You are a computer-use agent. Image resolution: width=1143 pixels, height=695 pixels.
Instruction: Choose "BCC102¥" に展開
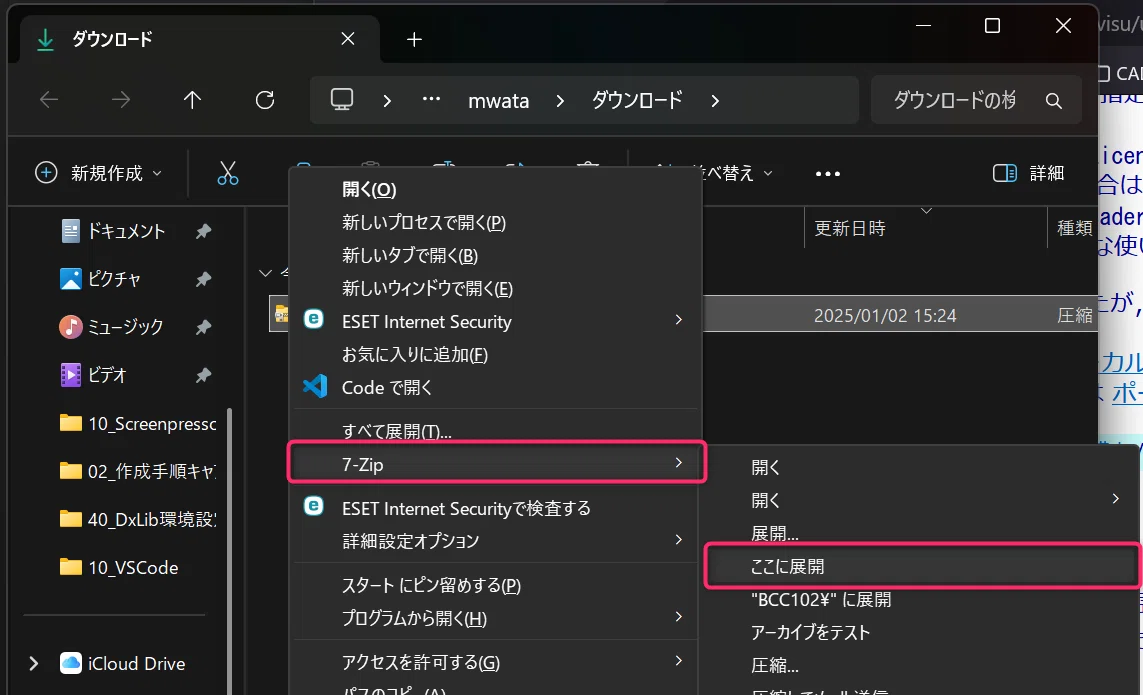click(x=821, y=599)
